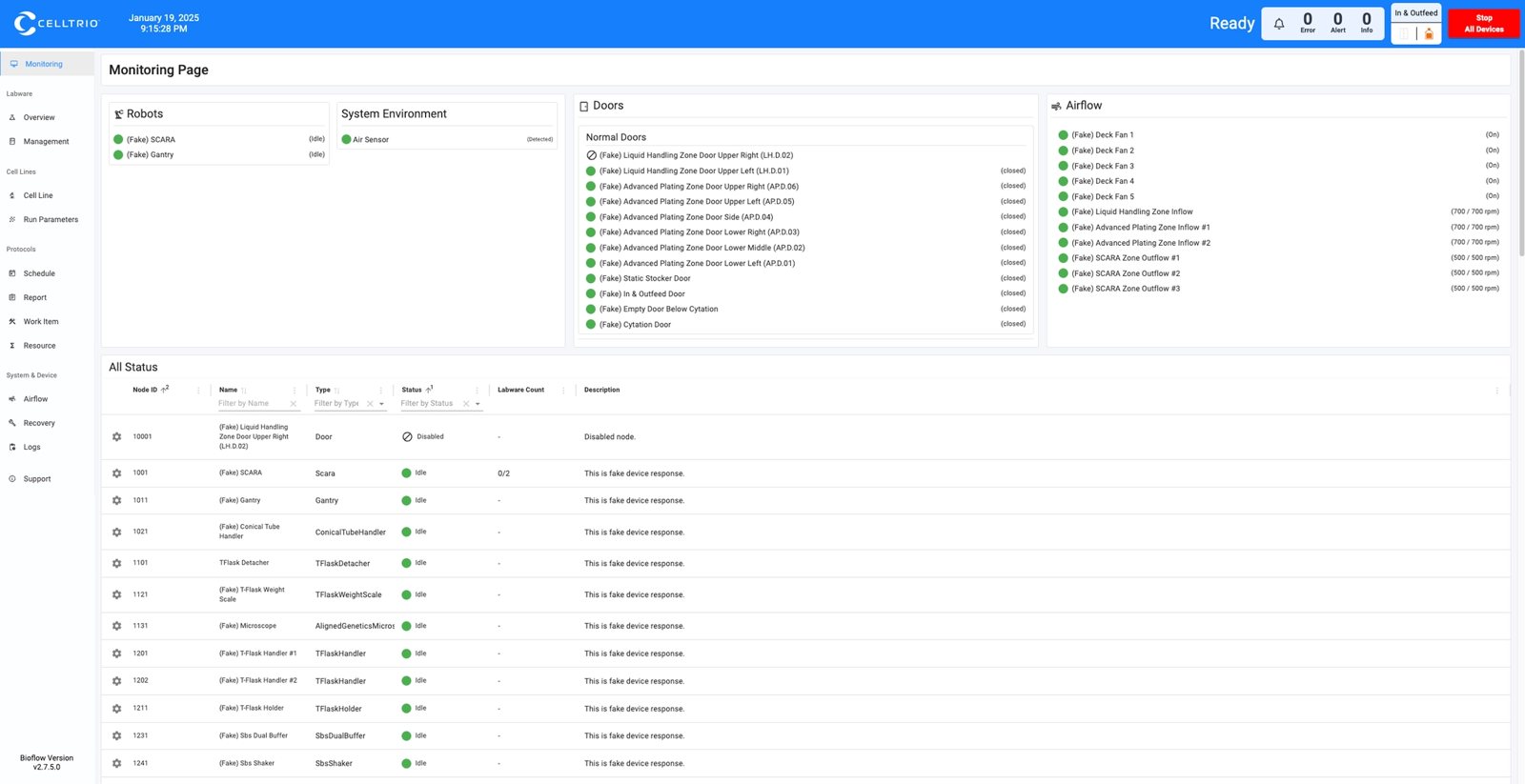Open Recovery in the sidebar
The image size is (1525, 784).
point(39,423)
